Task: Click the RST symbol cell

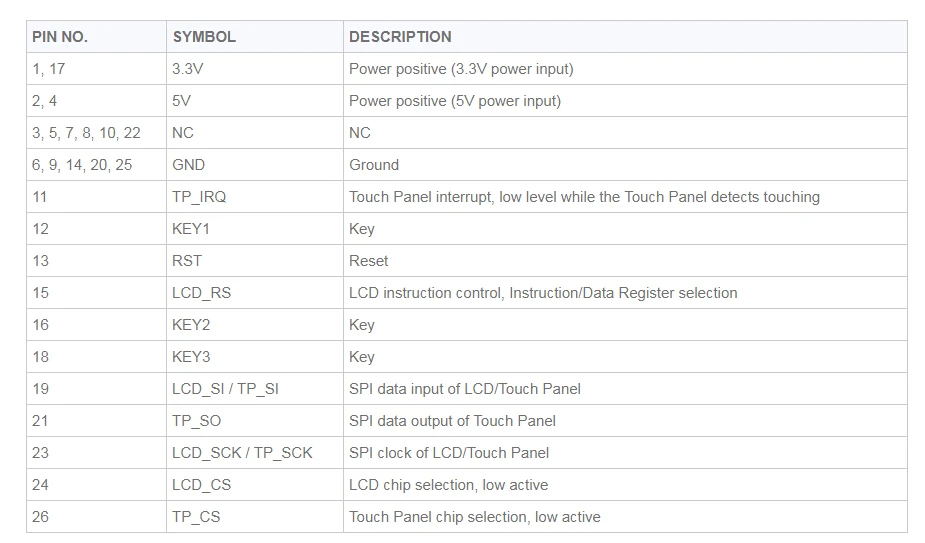Action: coord(255,260)
